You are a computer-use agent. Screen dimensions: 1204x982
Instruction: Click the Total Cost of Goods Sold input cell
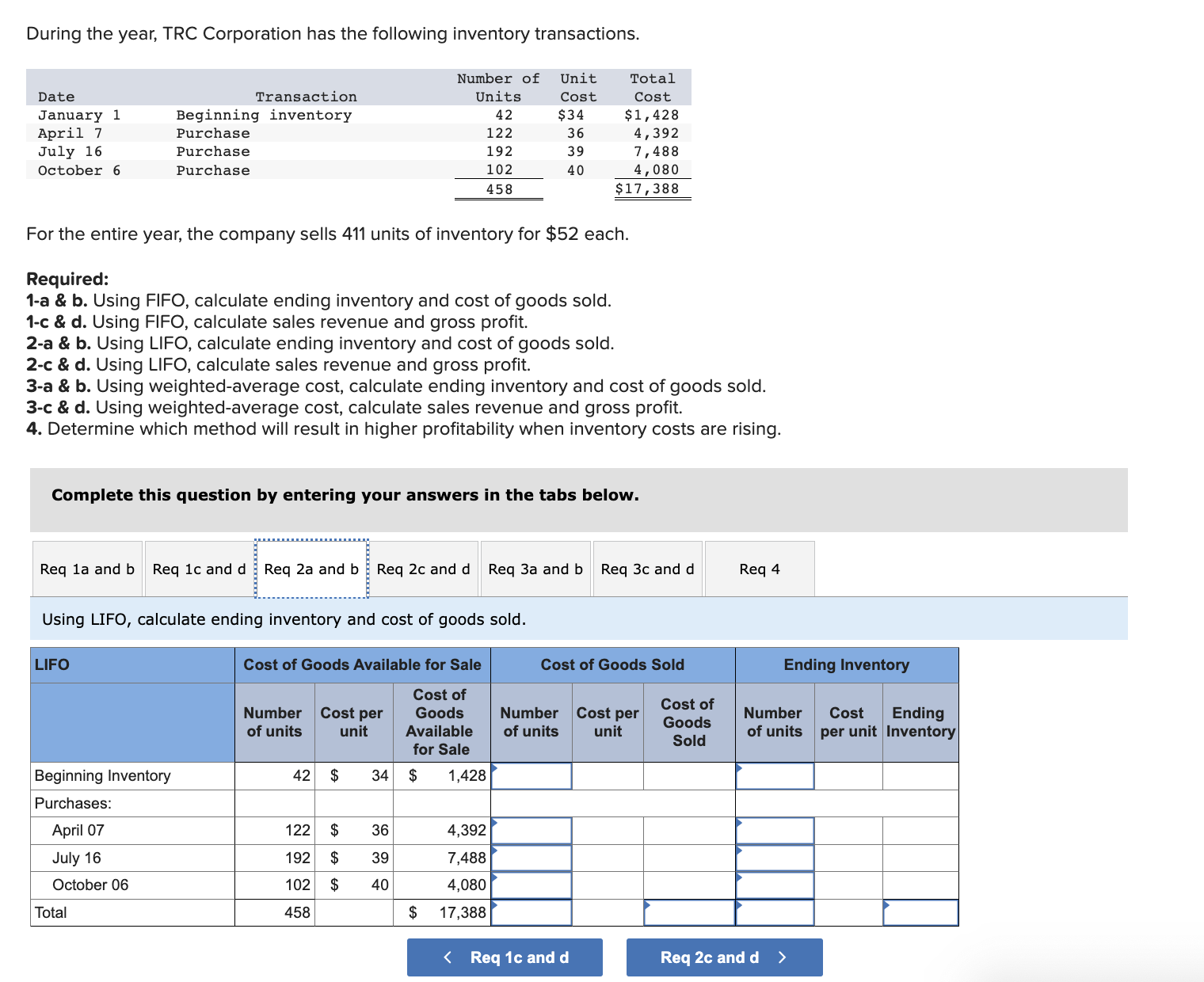pyautogui.click(x=688, y=912)
